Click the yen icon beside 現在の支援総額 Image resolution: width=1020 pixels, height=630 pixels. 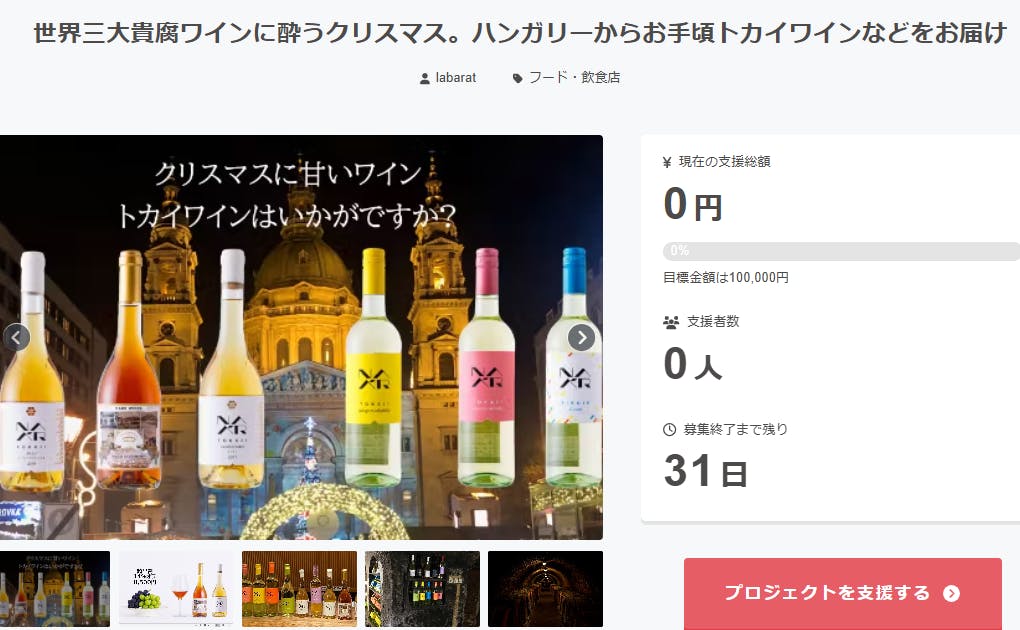(x=667, y=162)
